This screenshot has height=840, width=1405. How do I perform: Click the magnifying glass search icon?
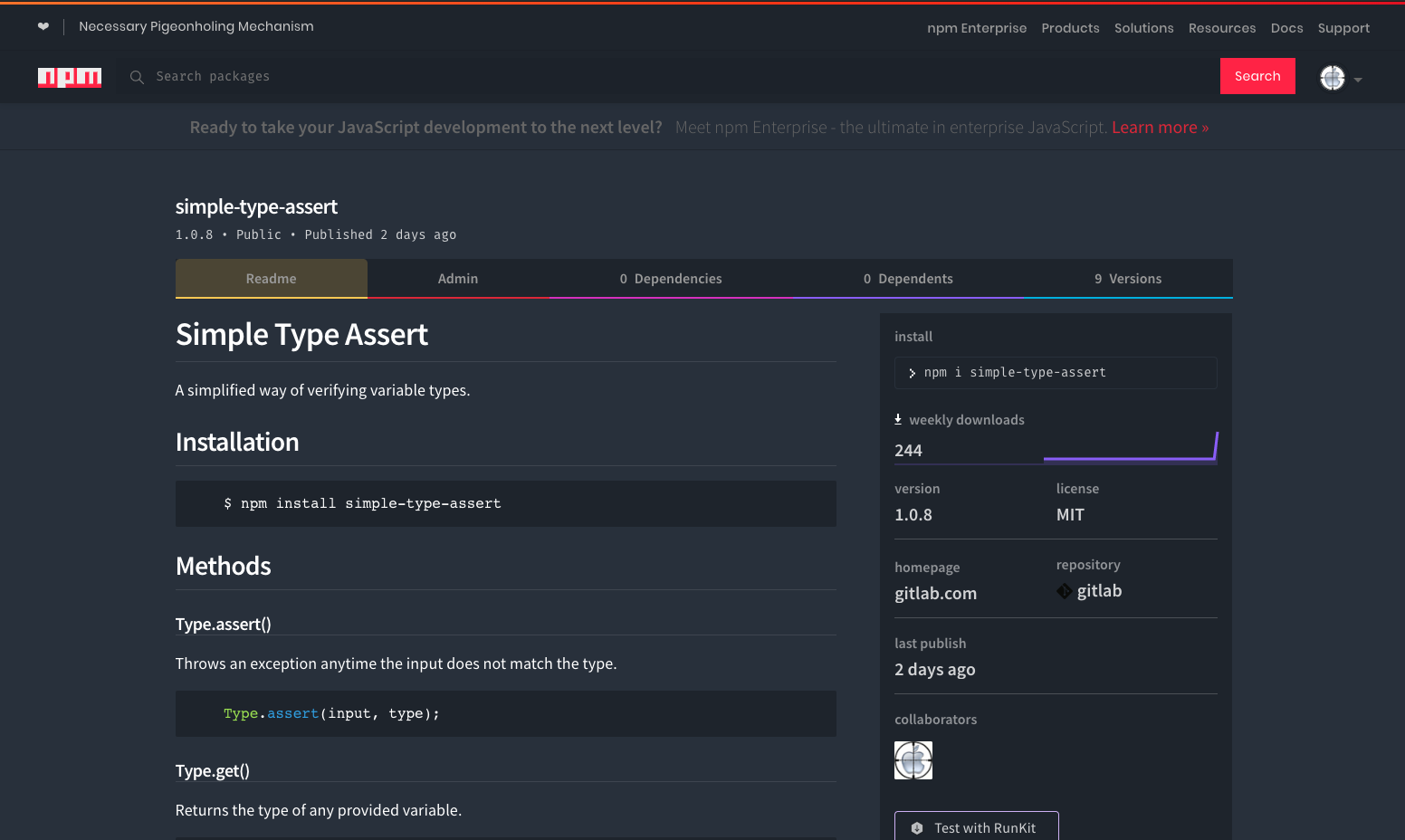coord(137,77)
